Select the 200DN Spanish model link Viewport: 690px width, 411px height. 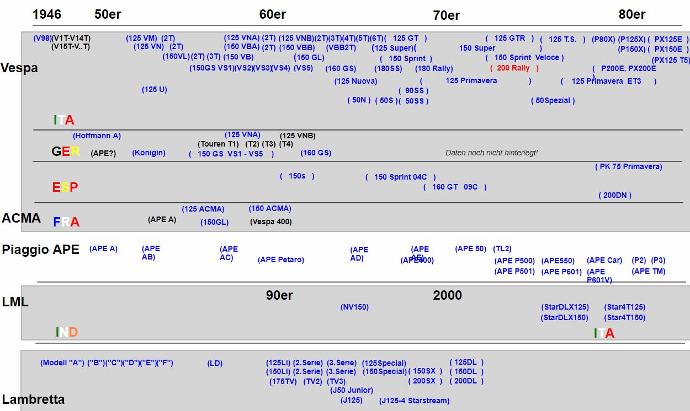coord(615,195)
